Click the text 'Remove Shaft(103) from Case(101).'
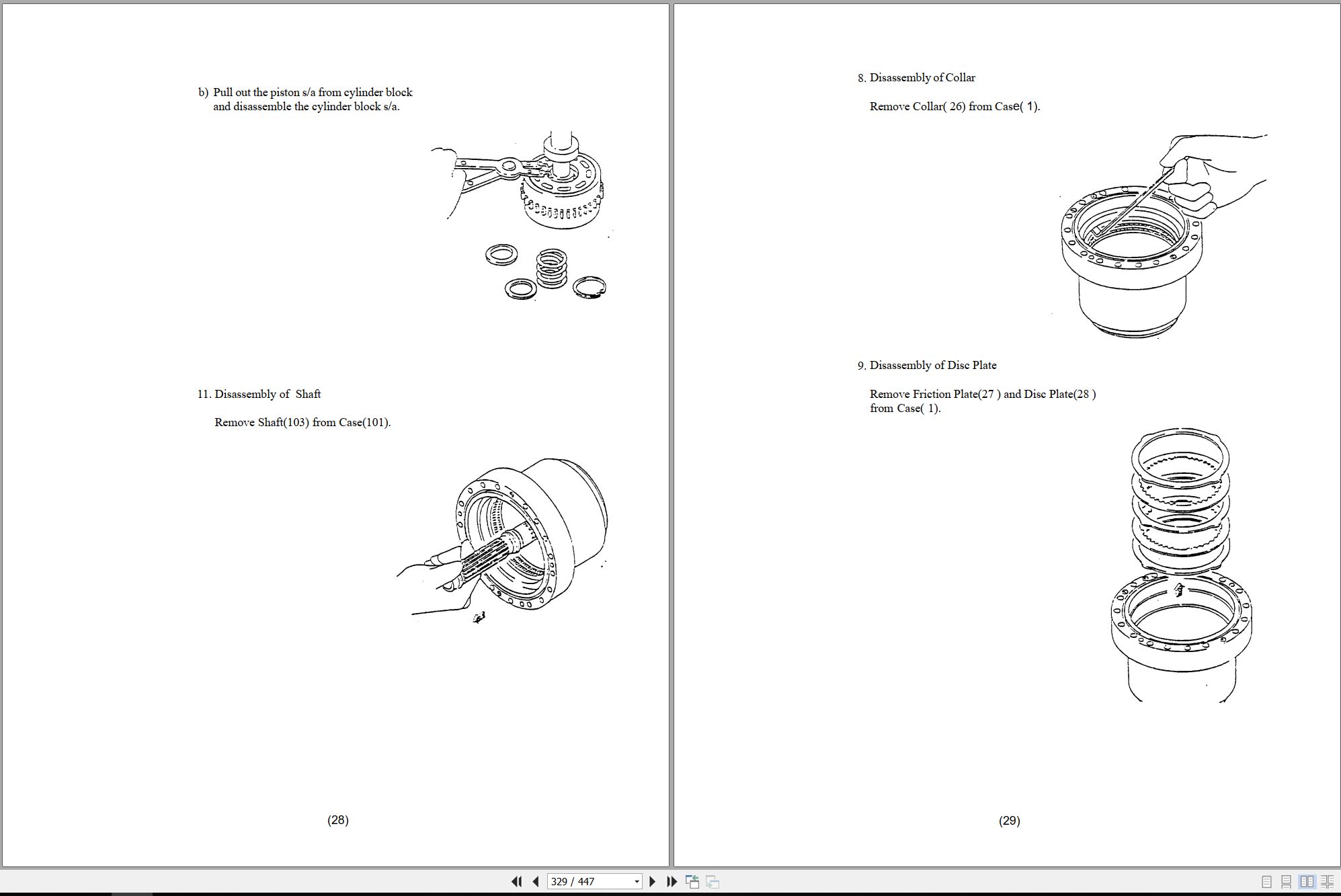 [x=302, y=422]
